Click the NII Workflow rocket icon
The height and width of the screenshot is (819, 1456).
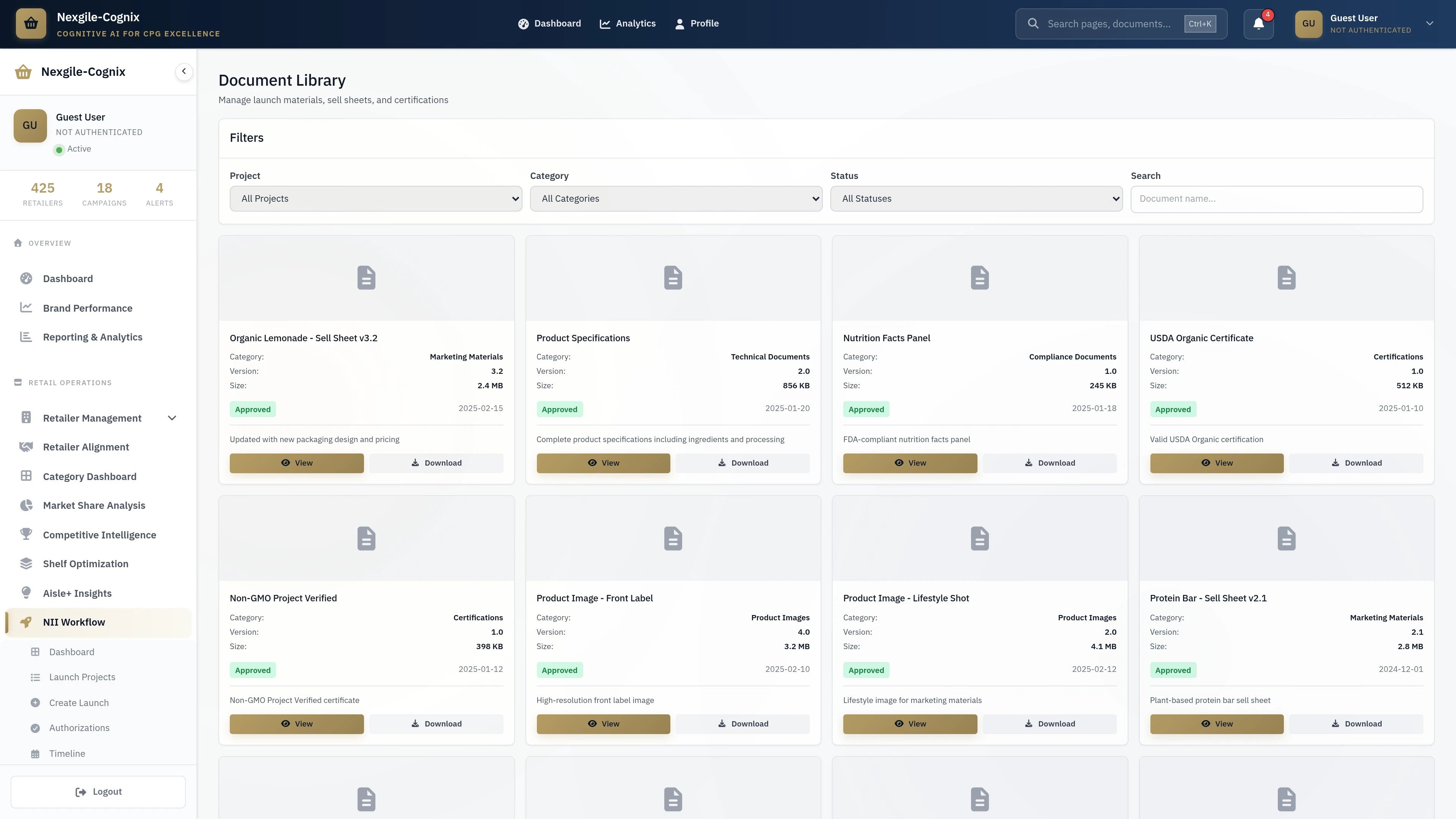(27, 622)
